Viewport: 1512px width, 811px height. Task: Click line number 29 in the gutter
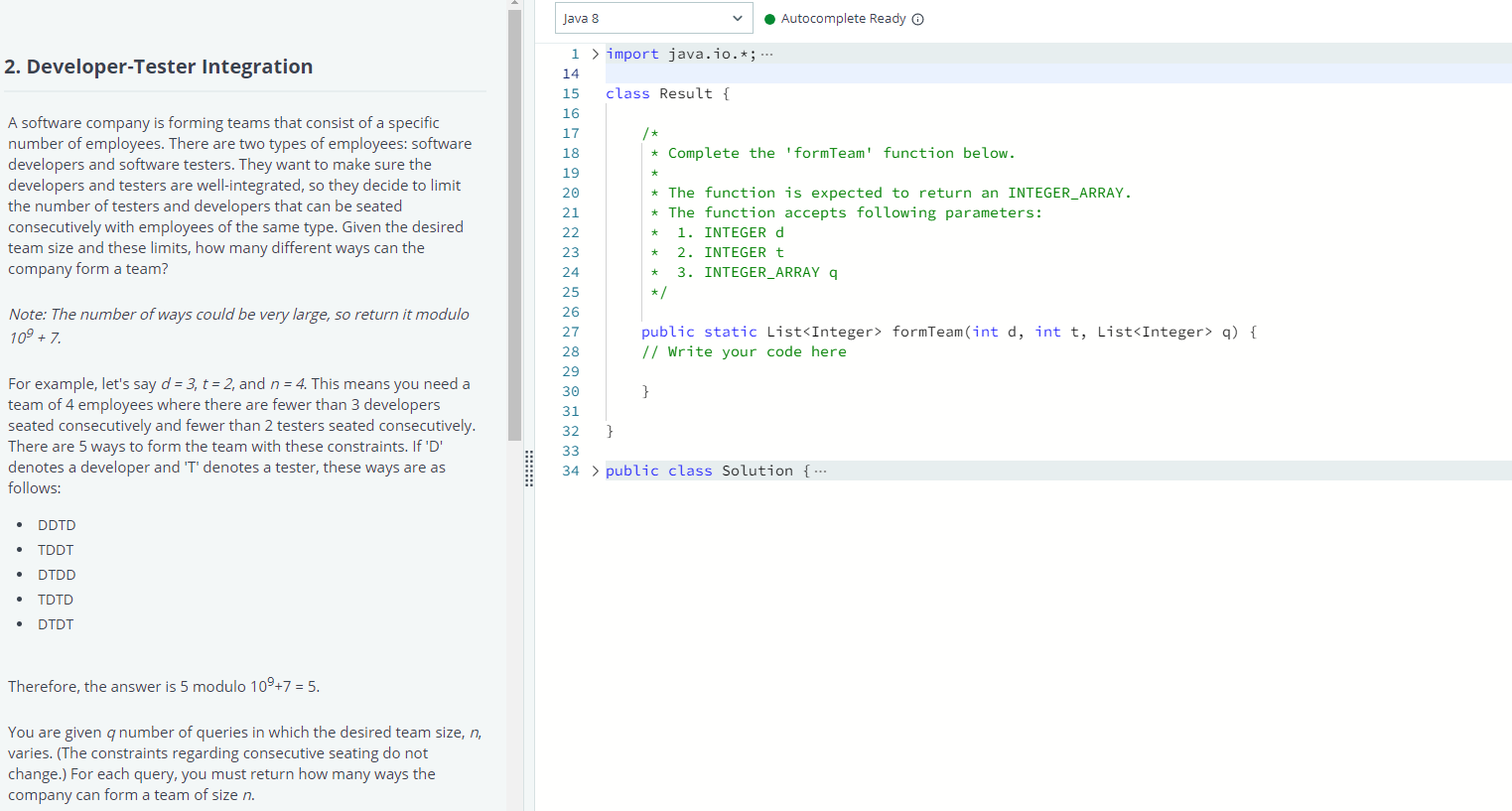[x=571, y=371]
